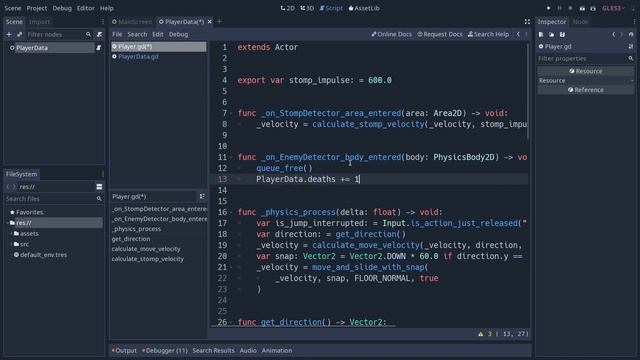
Task: Go to previous object in Inspector history
Action: (x=613, y=35)
